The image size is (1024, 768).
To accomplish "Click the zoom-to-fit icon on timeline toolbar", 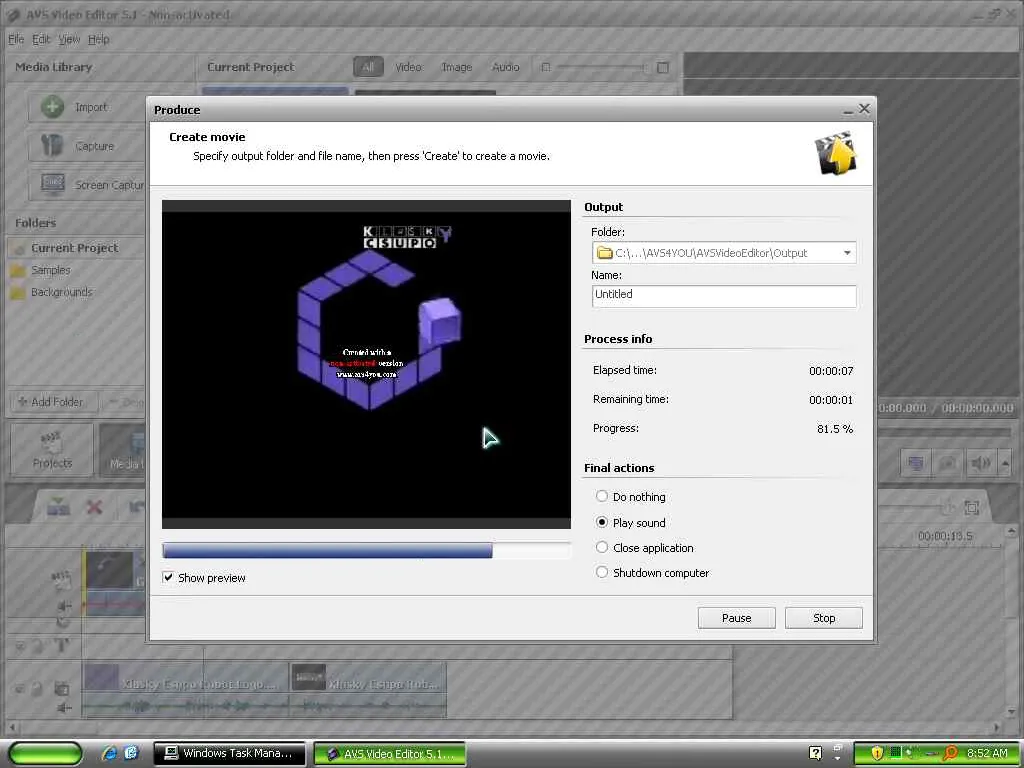I will (x=972, y=507).
